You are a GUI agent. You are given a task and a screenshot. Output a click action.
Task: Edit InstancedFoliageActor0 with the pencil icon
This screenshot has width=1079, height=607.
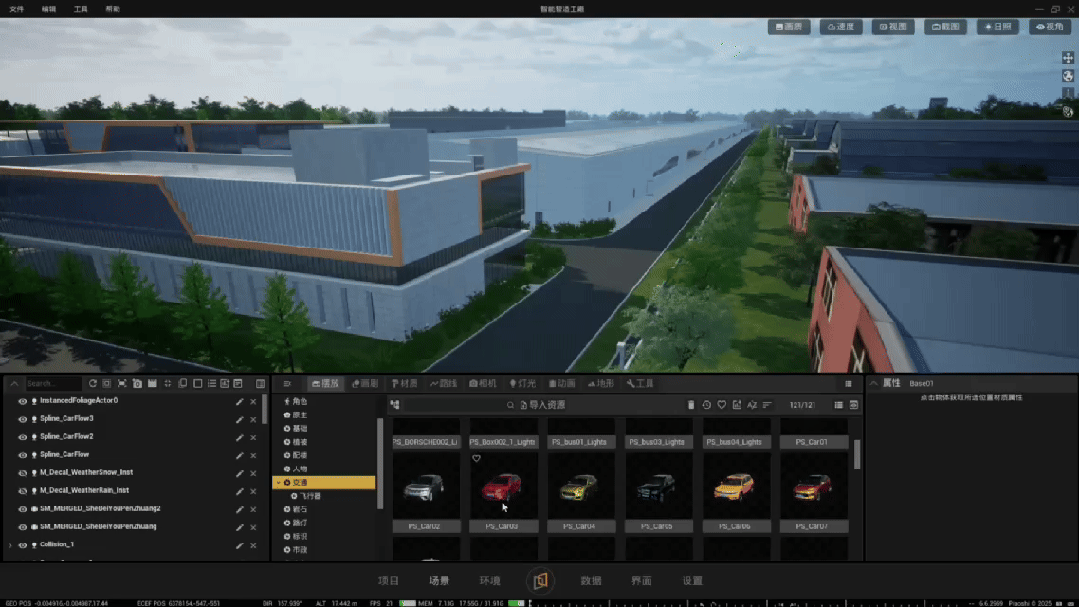point(239,401)
